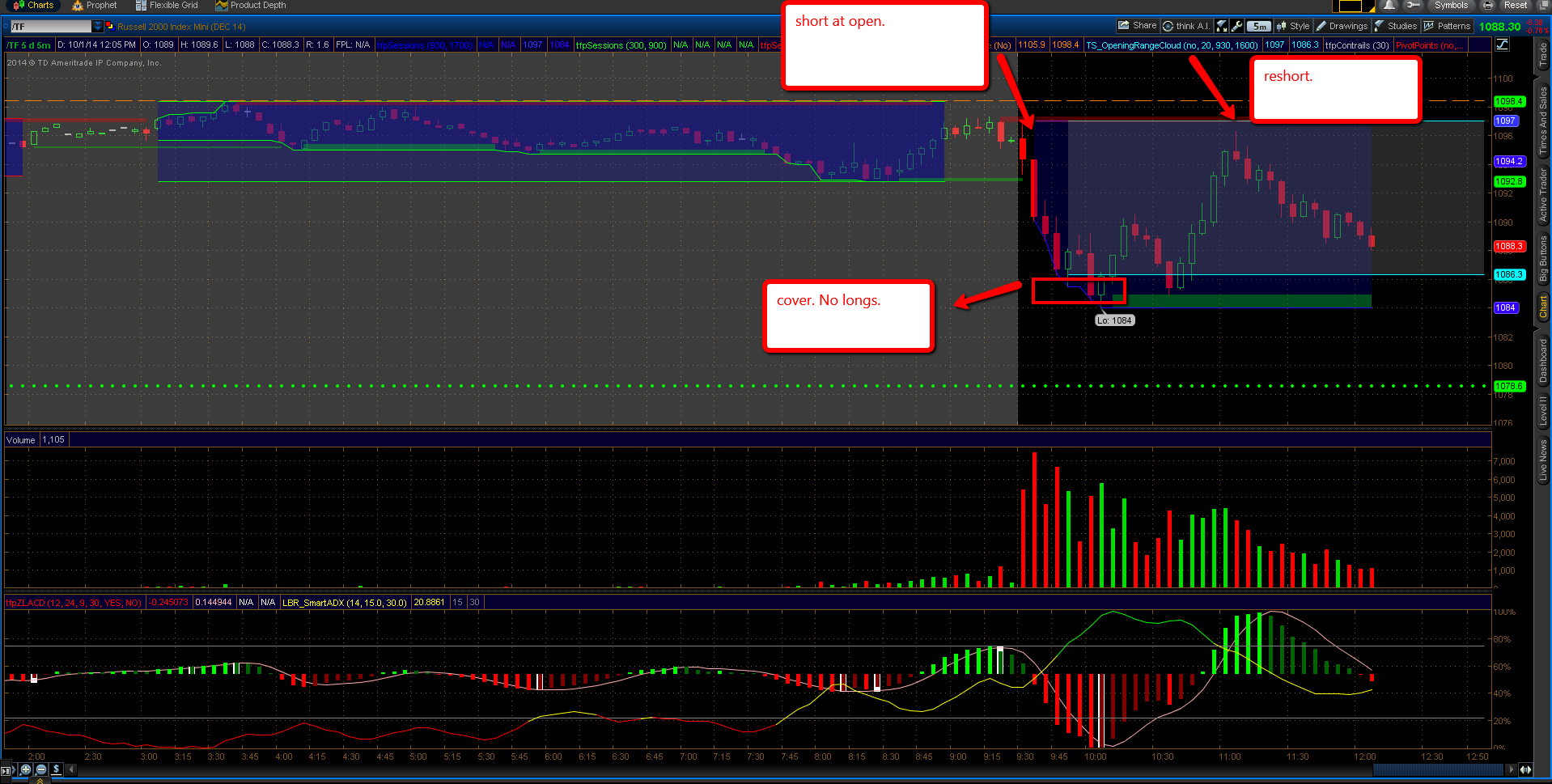Click the printer icon
Screen dimensions: 1552x784
1487,5
